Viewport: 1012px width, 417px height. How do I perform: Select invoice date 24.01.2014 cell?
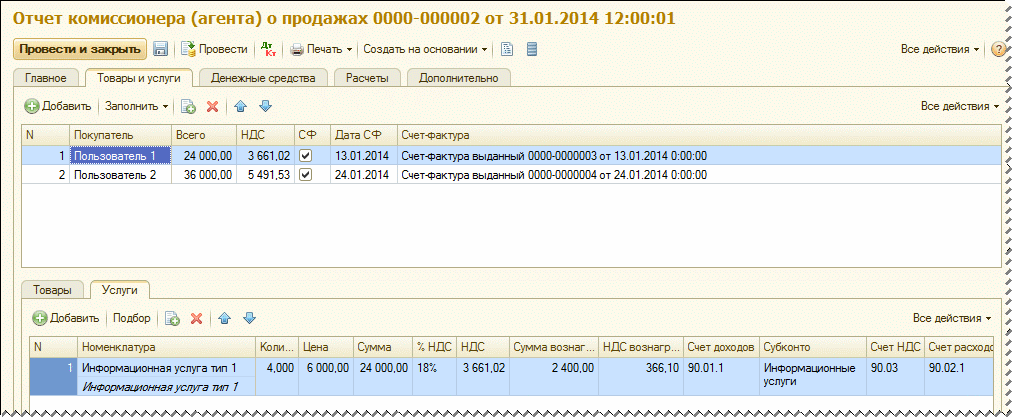click(363, 174)
